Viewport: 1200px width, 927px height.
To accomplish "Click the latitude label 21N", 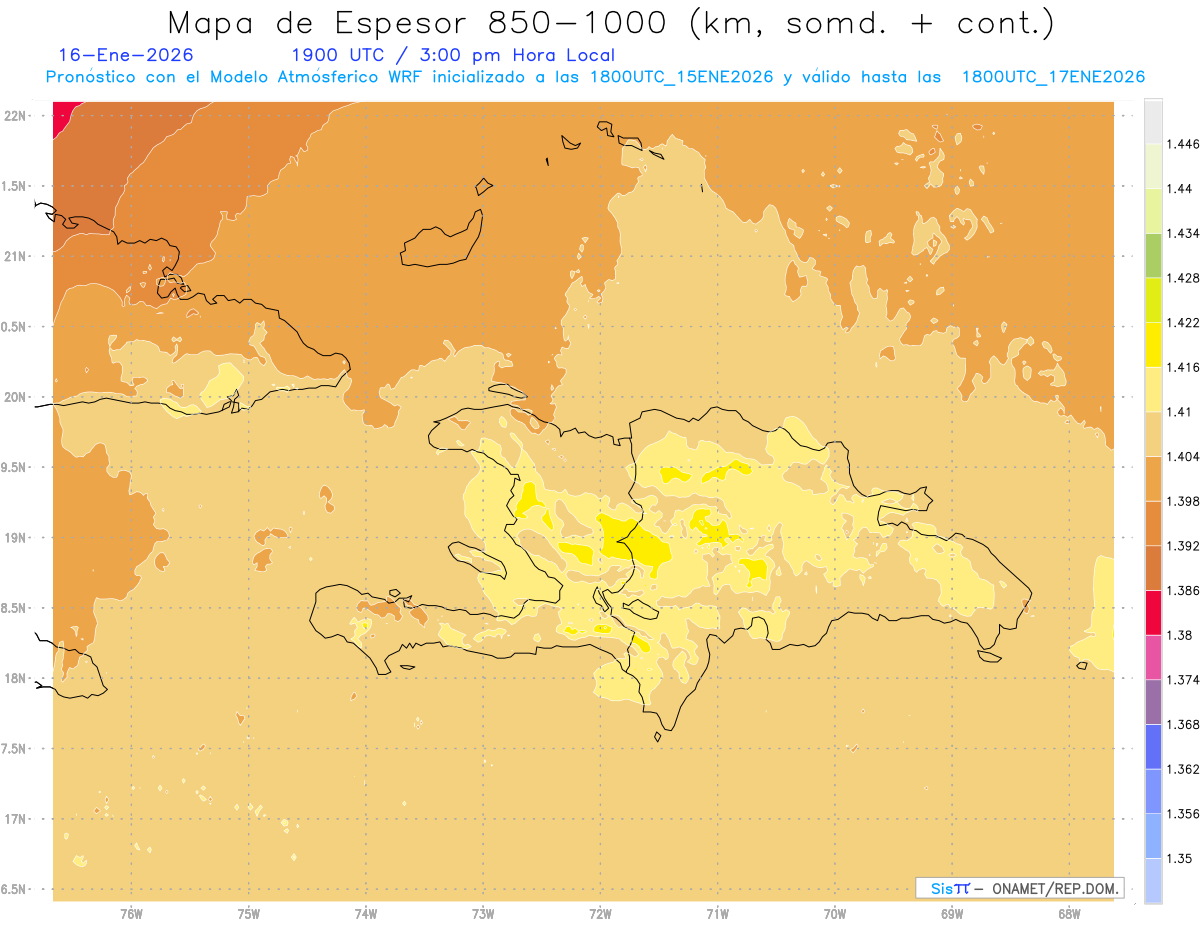I will tap(15, 256).
